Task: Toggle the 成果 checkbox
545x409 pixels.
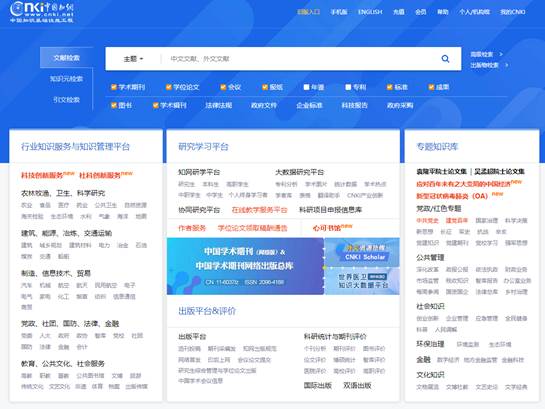Action: point(431,87)
